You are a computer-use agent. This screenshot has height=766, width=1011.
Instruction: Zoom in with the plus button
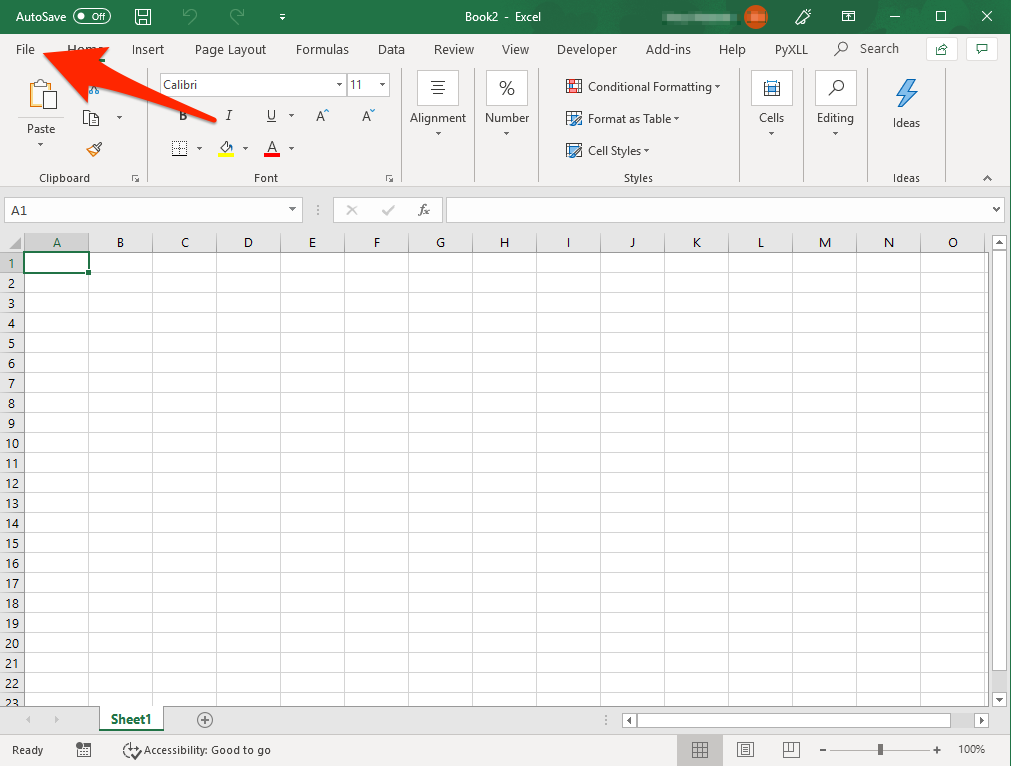click(x=937, y=750)
